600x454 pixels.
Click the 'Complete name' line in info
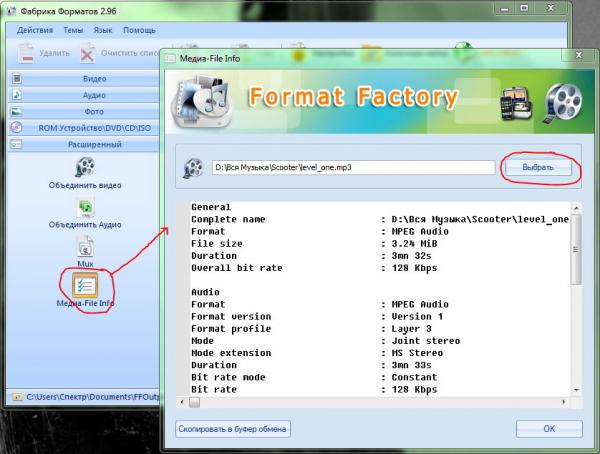tap(380, 219)
